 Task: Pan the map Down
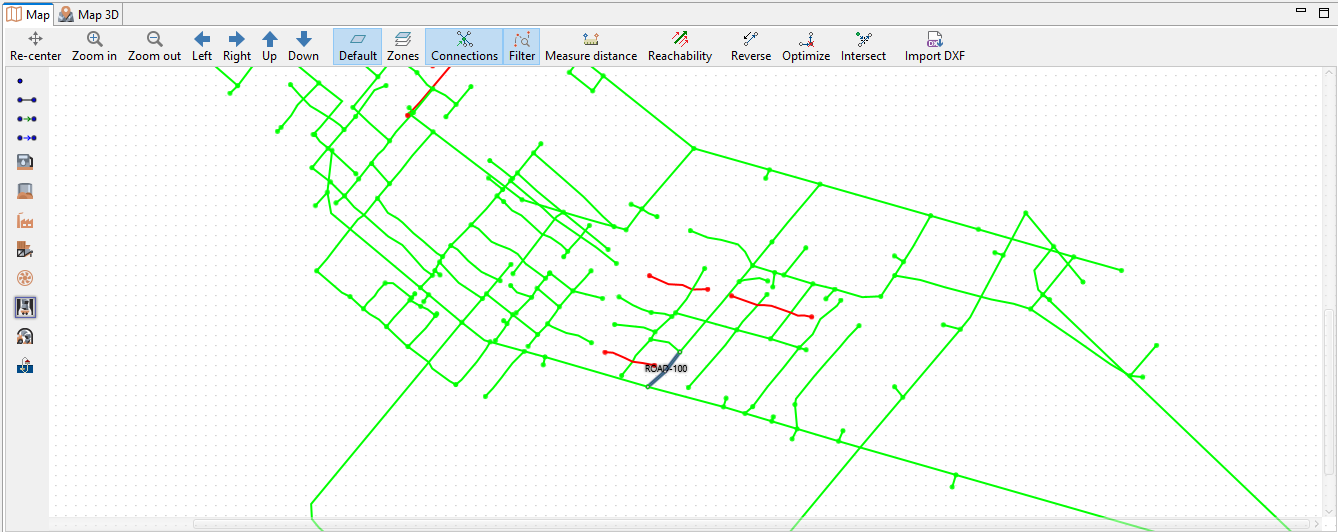tap(303, 47)
